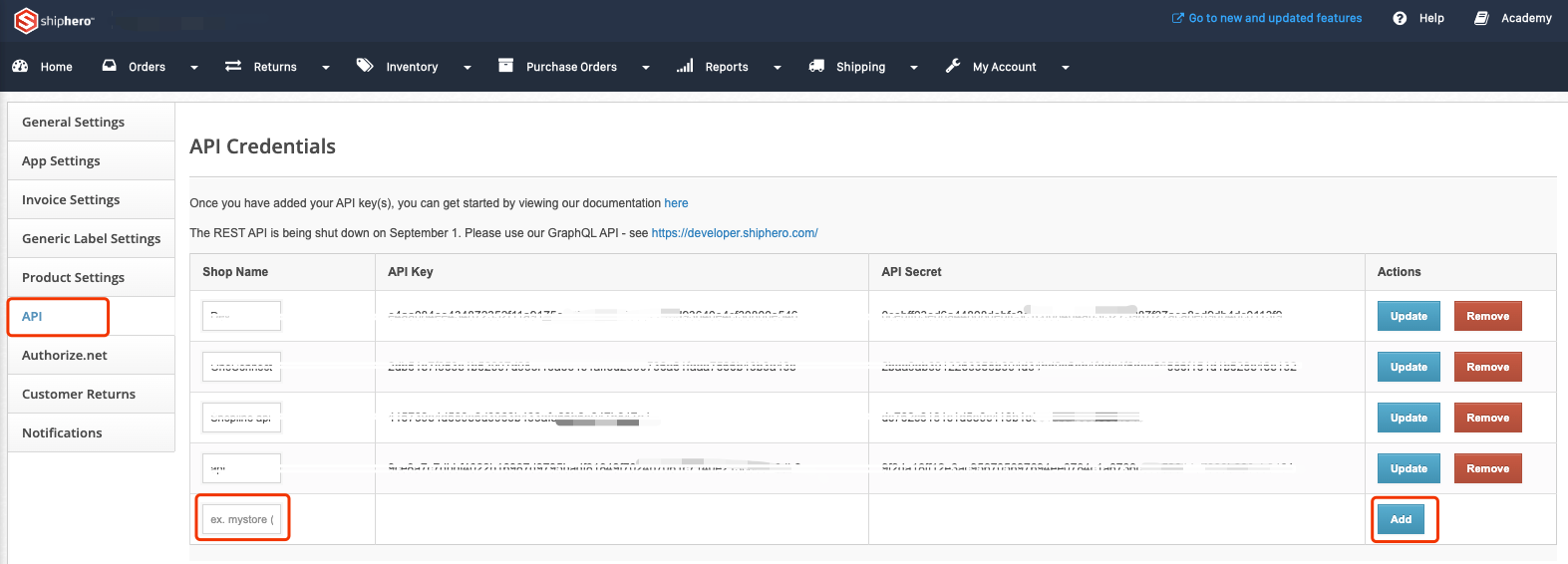Expand the Returns dropdown arrow

pyautogui.click(x=326, y=68)
